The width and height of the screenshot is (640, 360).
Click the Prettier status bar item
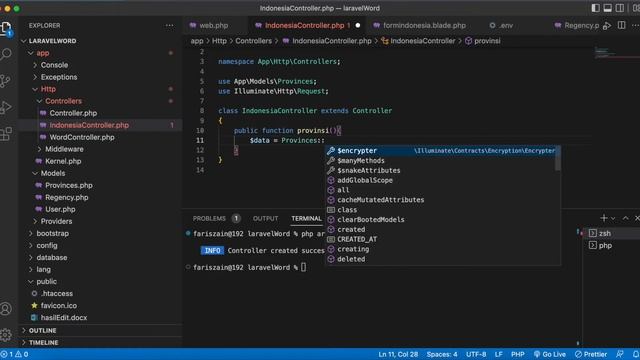(x=591, y=354)
